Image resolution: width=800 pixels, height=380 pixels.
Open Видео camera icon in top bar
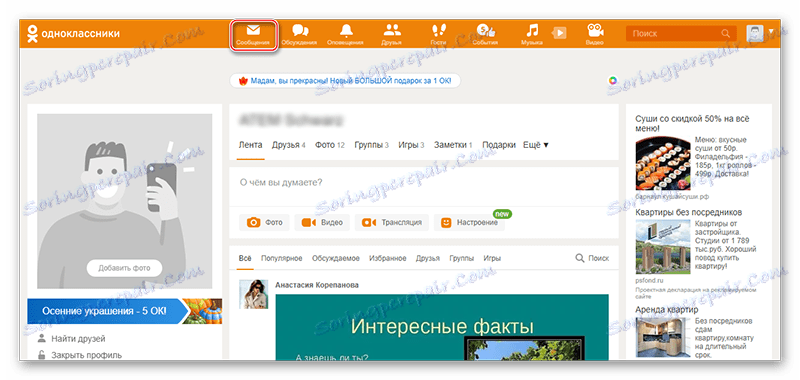[595, 34]
